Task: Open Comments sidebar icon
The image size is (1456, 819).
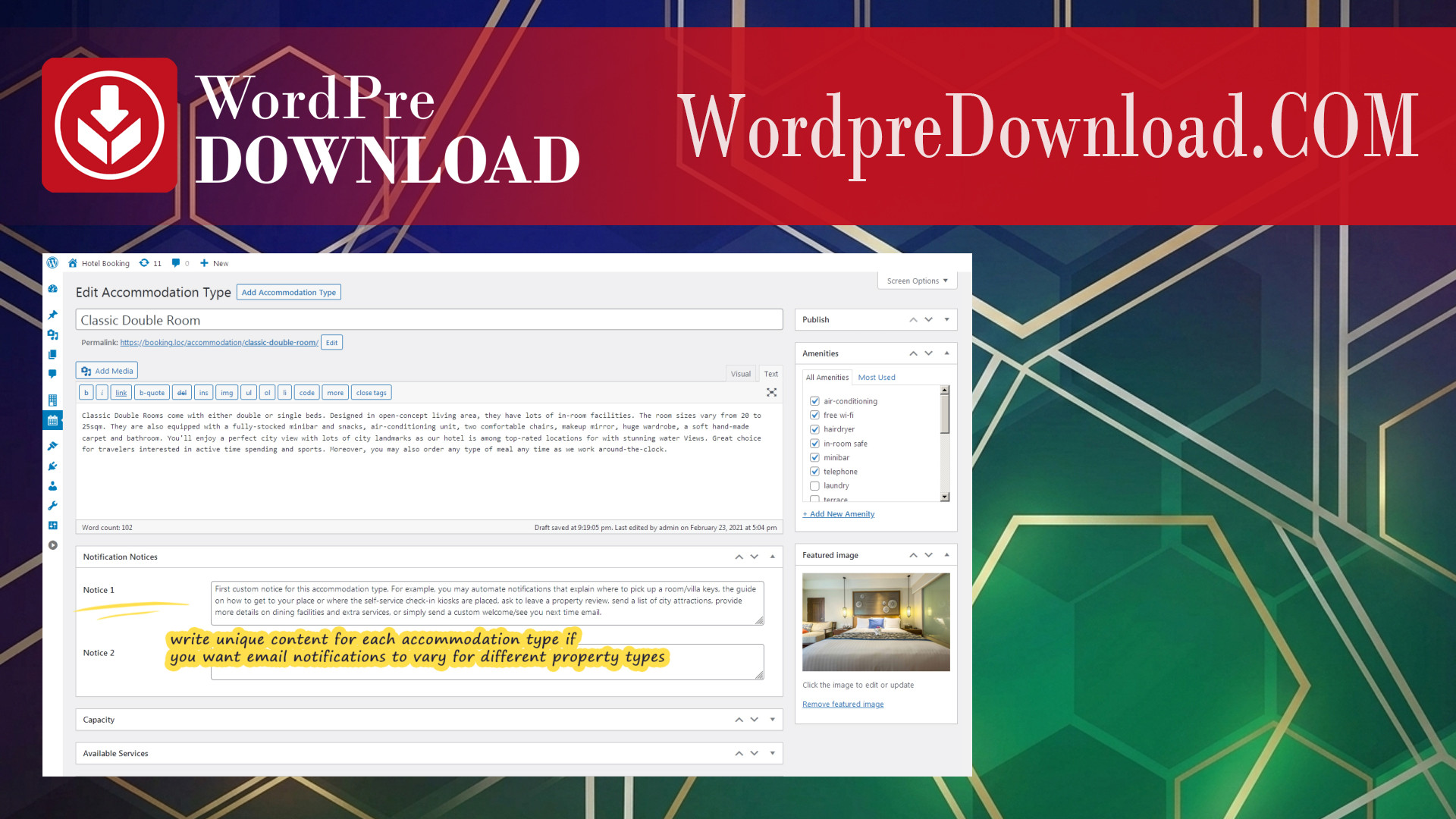Action: point(52,374)
